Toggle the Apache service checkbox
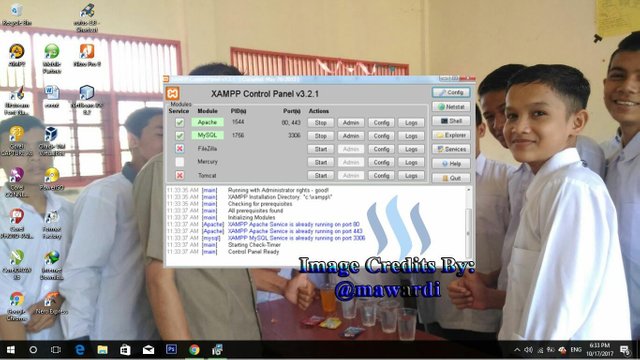 pyautogui.click(x=180, y=122)
